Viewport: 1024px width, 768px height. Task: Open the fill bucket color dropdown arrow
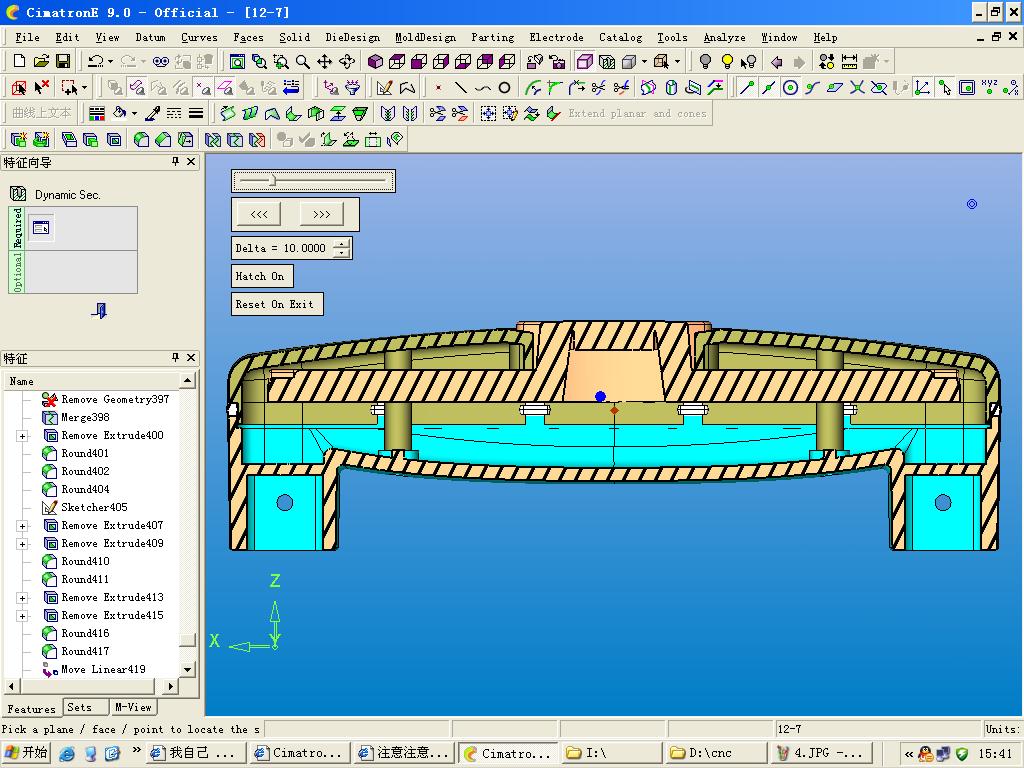point(135,114)
